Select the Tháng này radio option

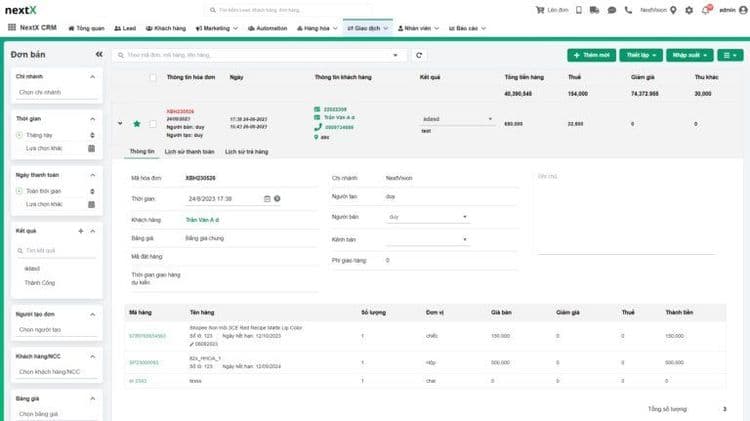click(x=20, y=133)
